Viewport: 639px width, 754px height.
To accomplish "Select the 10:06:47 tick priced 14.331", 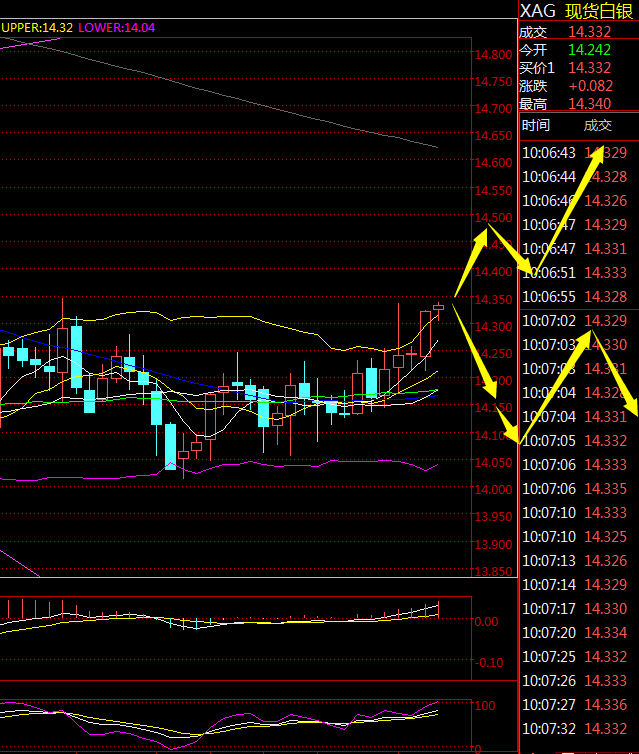I will pos(575,249).
